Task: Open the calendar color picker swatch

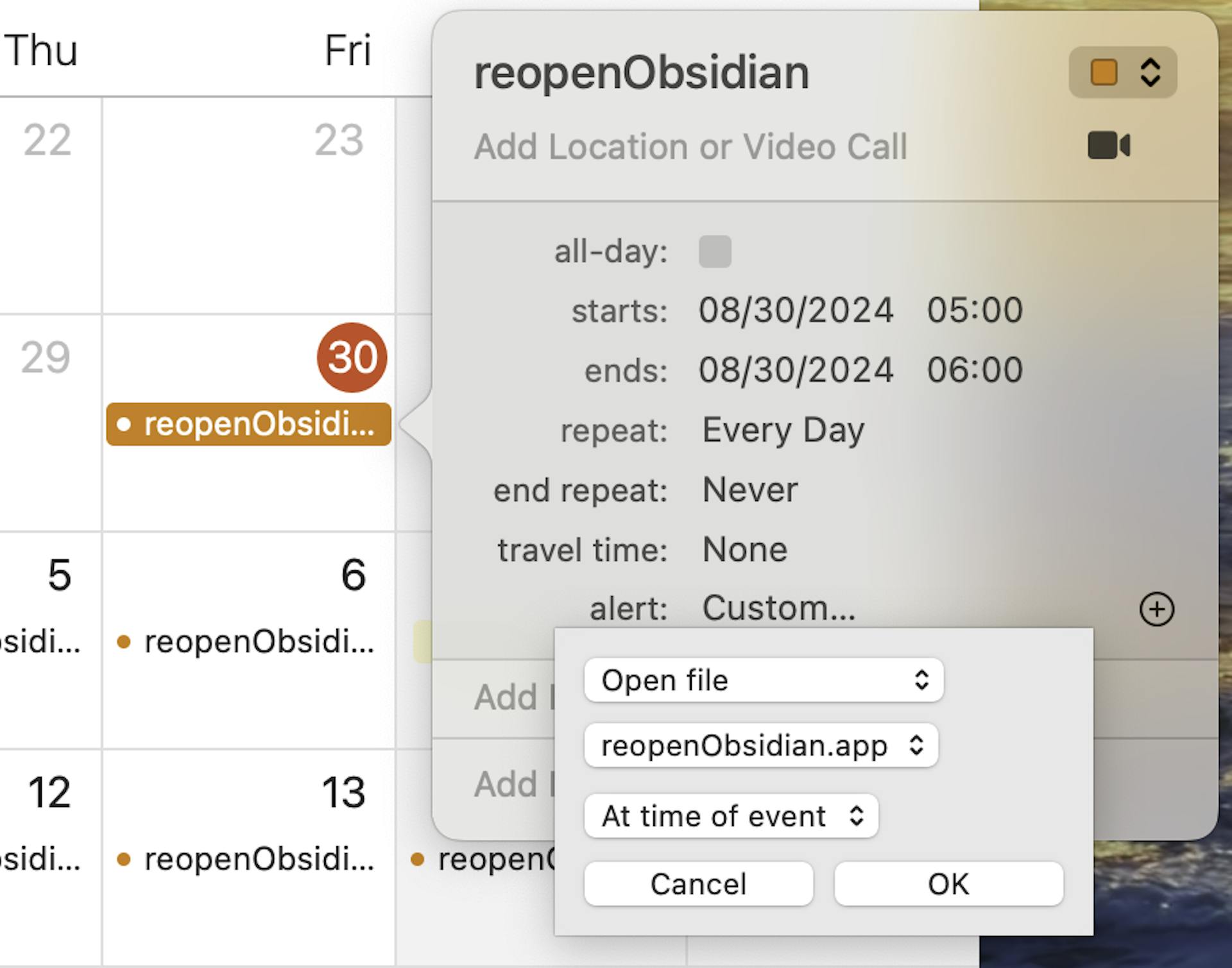Action: click(x=1122, y=72)
